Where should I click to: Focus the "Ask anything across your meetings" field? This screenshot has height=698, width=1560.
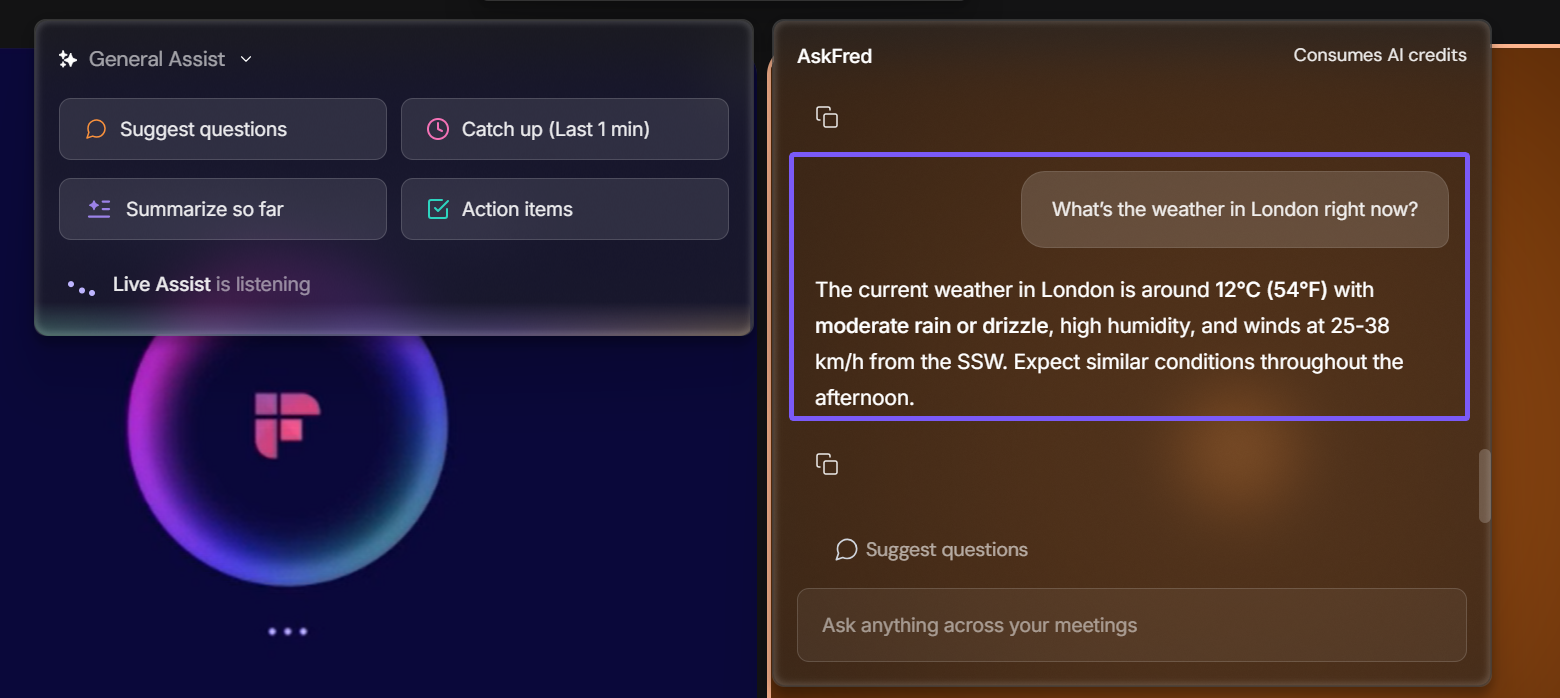(1131, 625)
